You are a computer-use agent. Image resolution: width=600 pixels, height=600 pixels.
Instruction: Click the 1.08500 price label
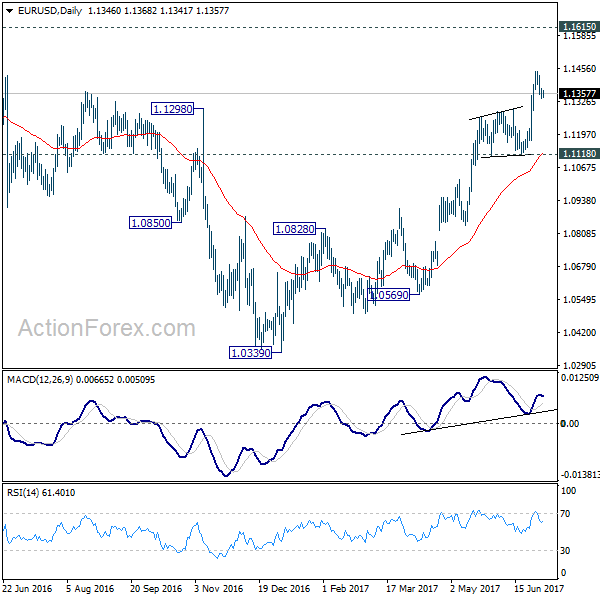[x=150, y=223]
